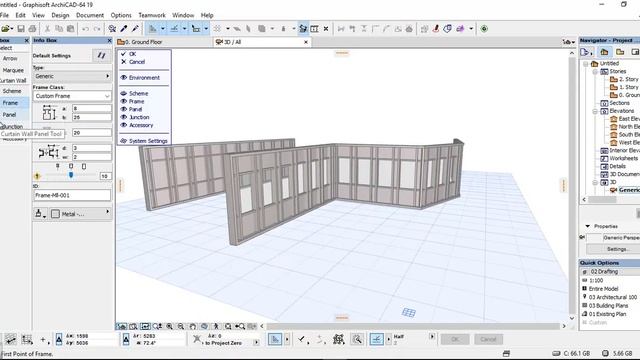640x360 pixels.
Task: Click Cancel in the curtain wall edit palette
Action: coord(137,62)
